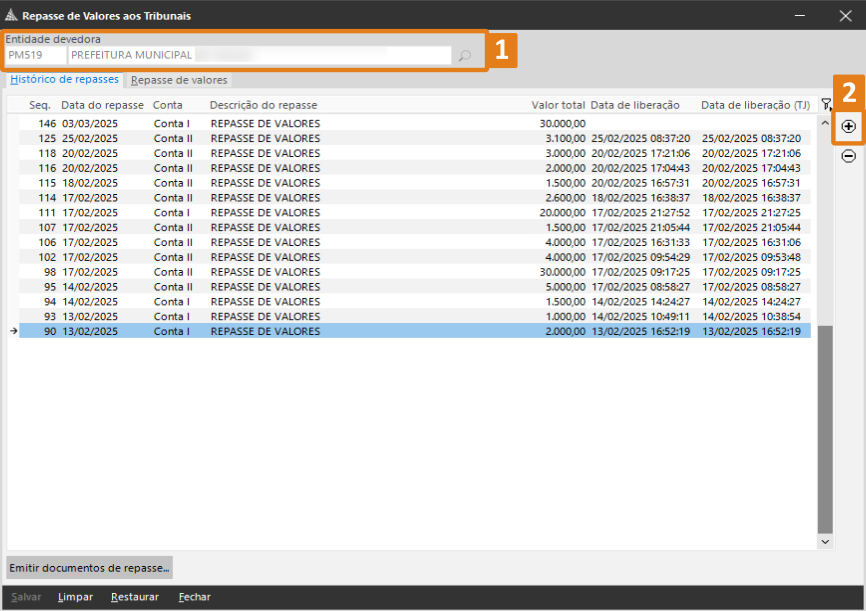Select row with Seq. 93

coord(415,317)
